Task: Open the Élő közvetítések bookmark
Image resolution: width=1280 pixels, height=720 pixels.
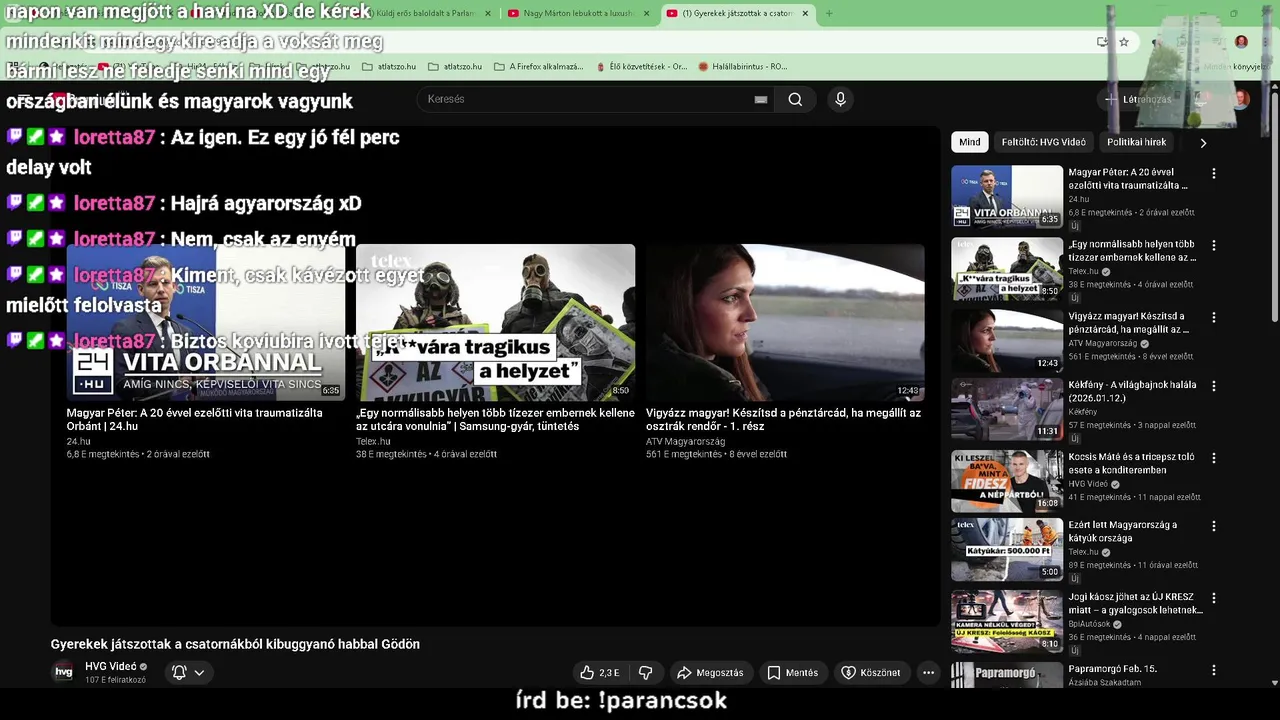Action: 641,67
